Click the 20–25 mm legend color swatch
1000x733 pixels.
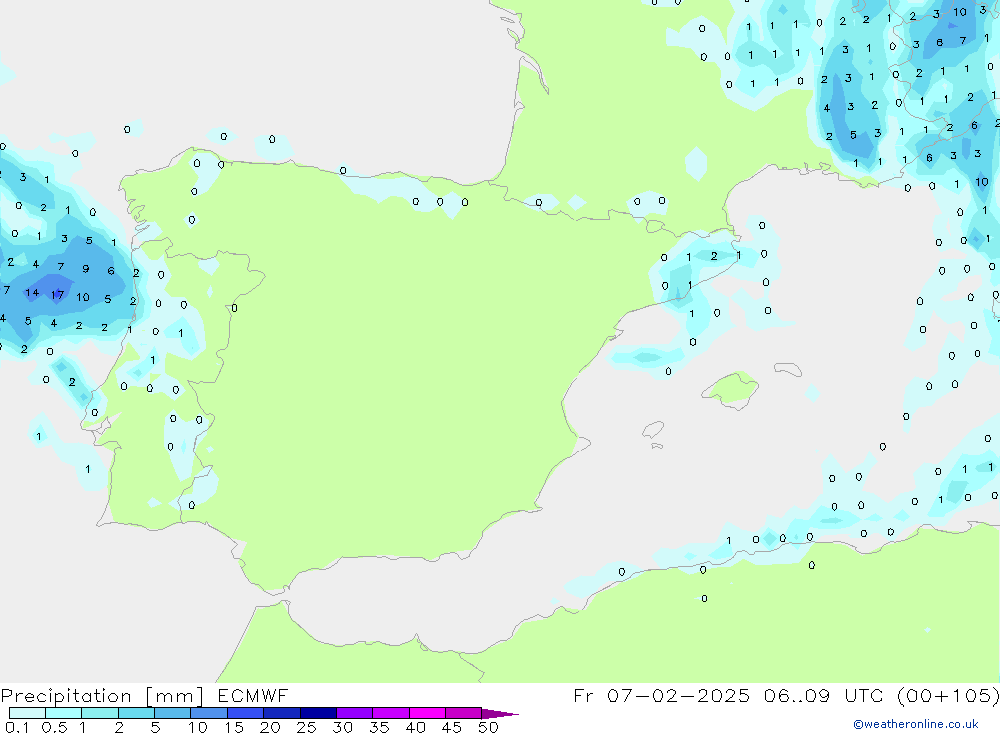click(282, 713)
